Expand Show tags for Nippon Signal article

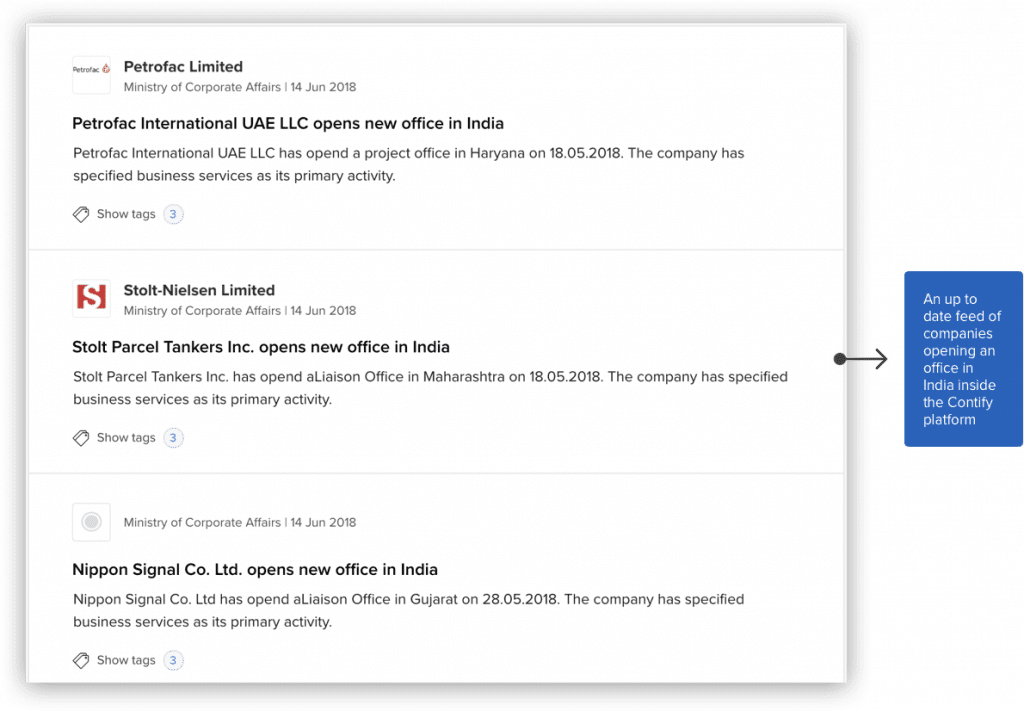(x=126, y=660)
